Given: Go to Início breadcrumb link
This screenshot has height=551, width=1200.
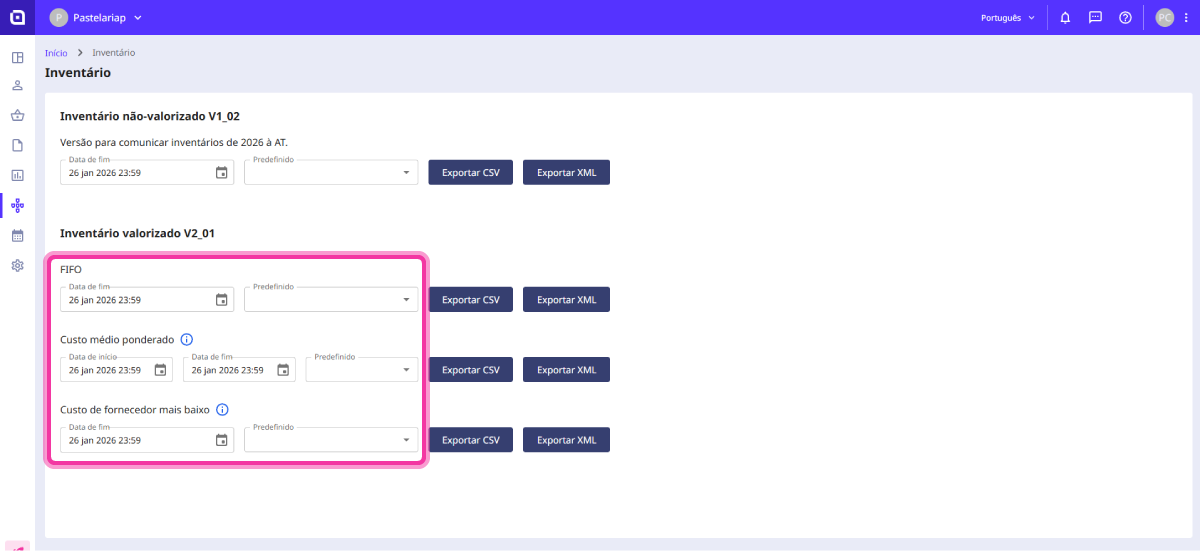Looking at the screenshot, I should point(56,53).
